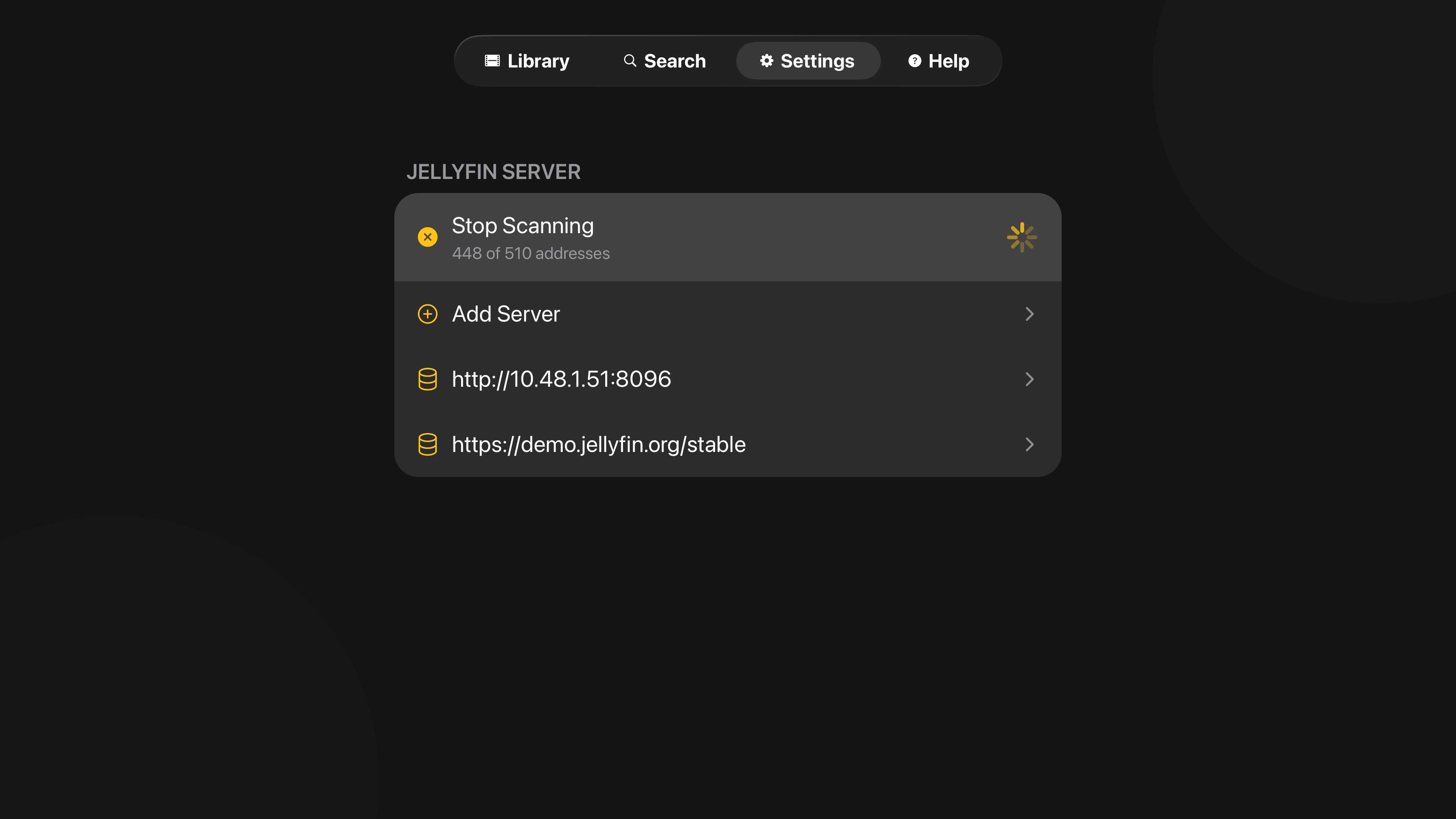Click database icon for 10.48.1.51 server
This screenshot has width=1456, height=819.
(x=427, y=379)
